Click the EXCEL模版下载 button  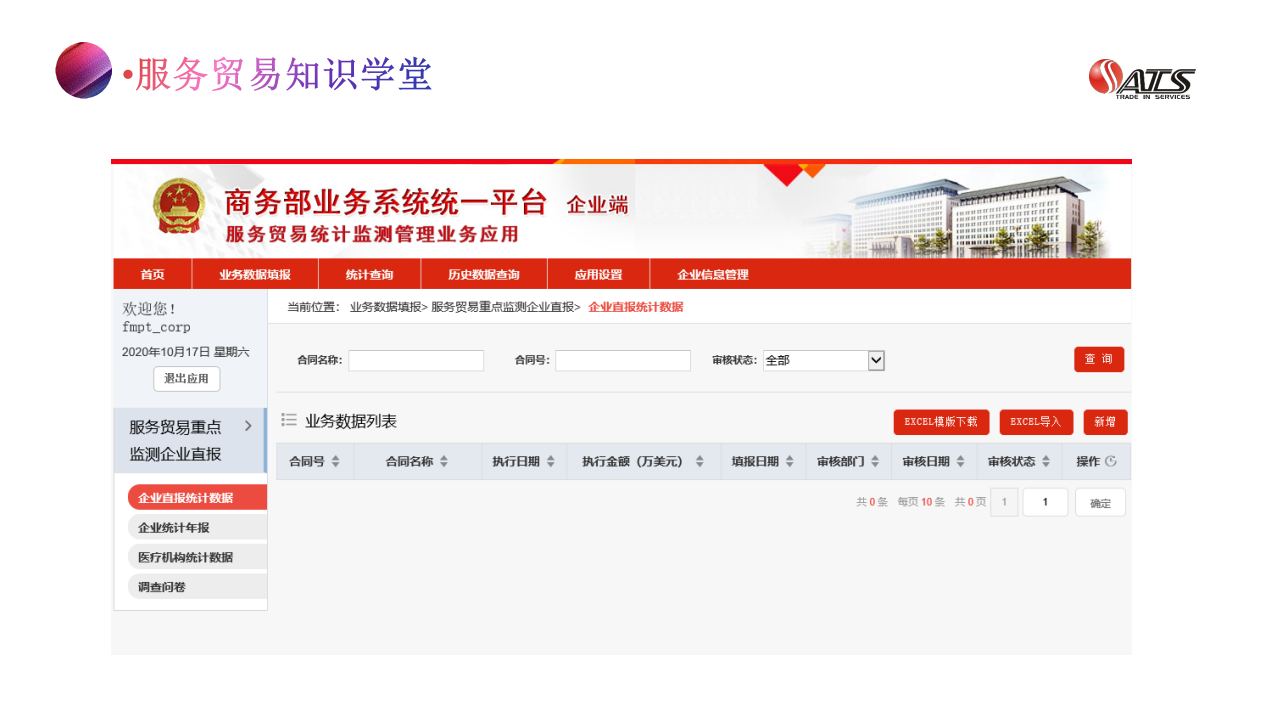point(941,422)
